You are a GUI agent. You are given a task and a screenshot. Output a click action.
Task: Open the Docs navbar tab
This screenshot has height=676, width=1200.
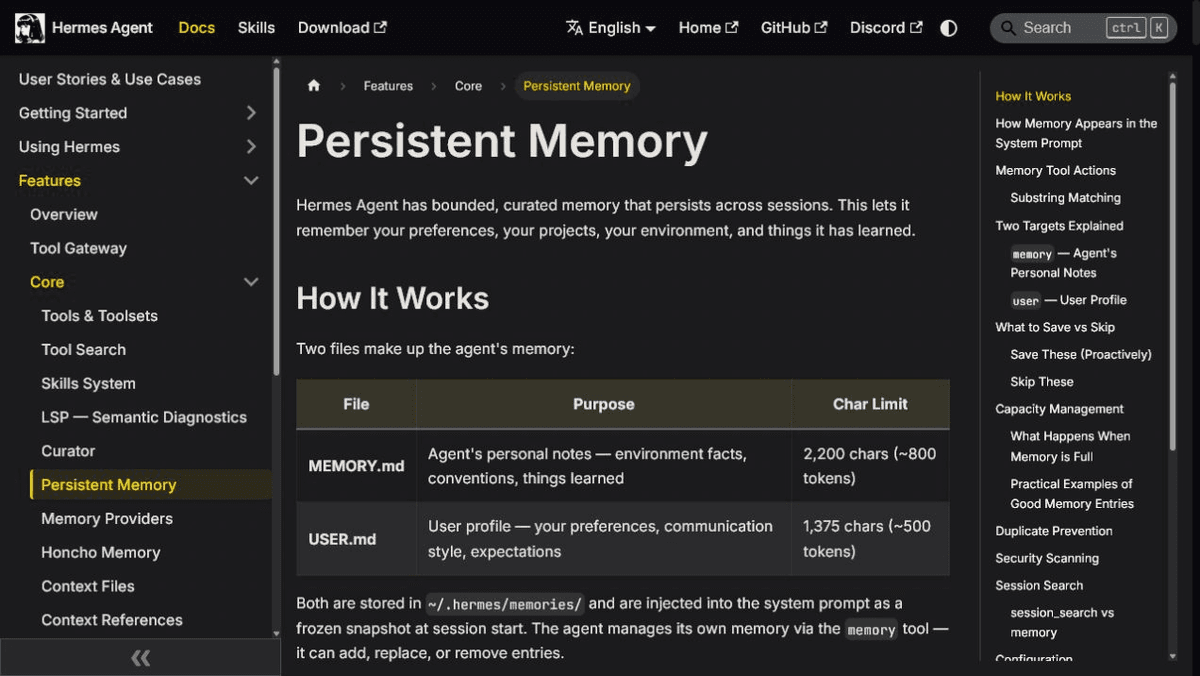coord(196,28)
